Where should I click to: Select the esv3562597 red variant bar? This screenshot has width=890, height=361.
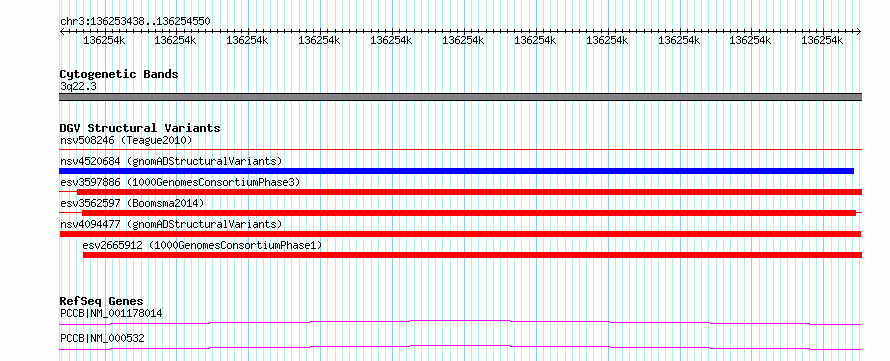click(469, 213)
